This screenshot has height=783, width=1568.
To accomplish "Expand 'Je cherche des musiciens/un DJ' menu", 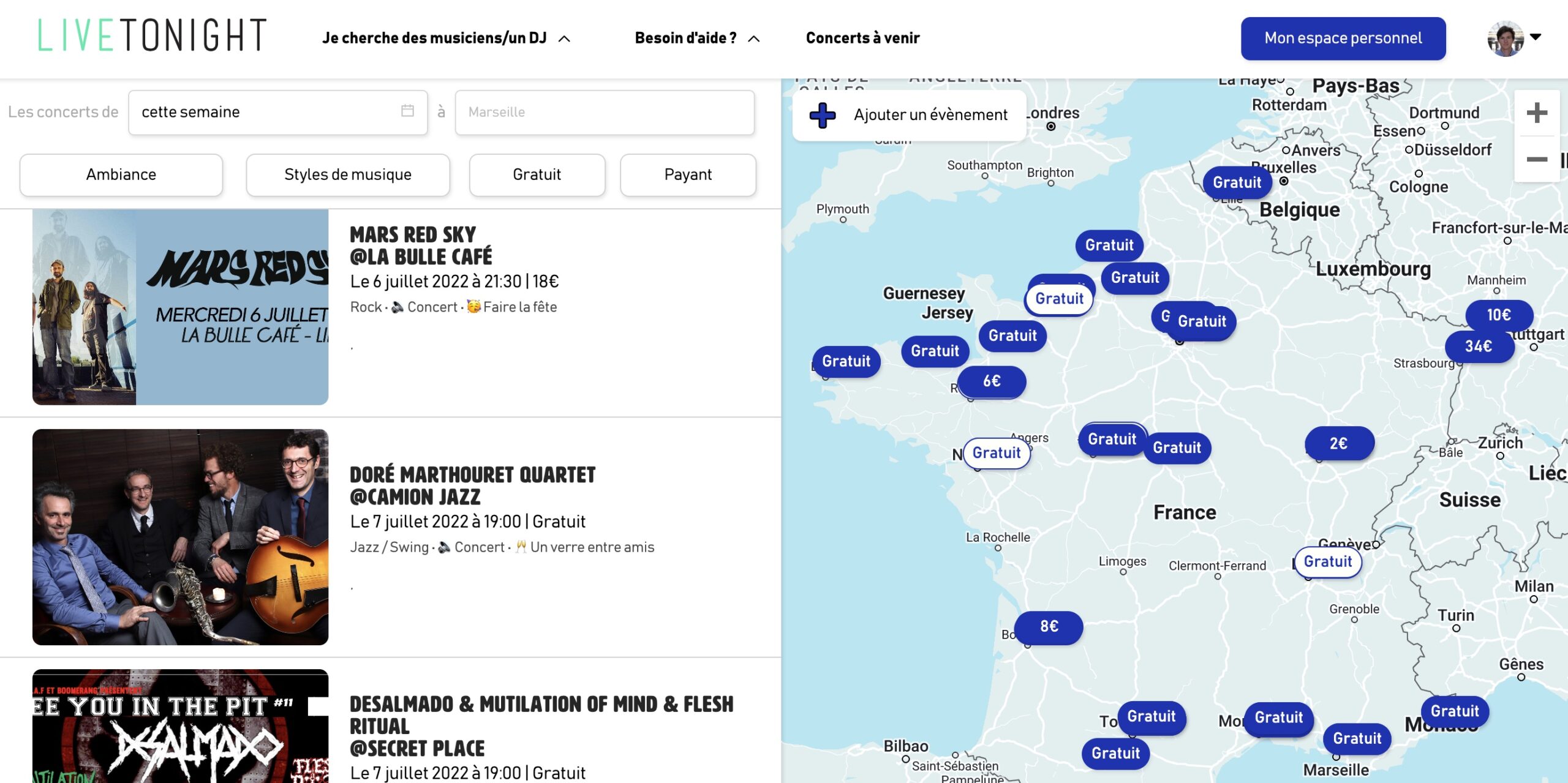I will pyautogui.click(x=447, y=38).
